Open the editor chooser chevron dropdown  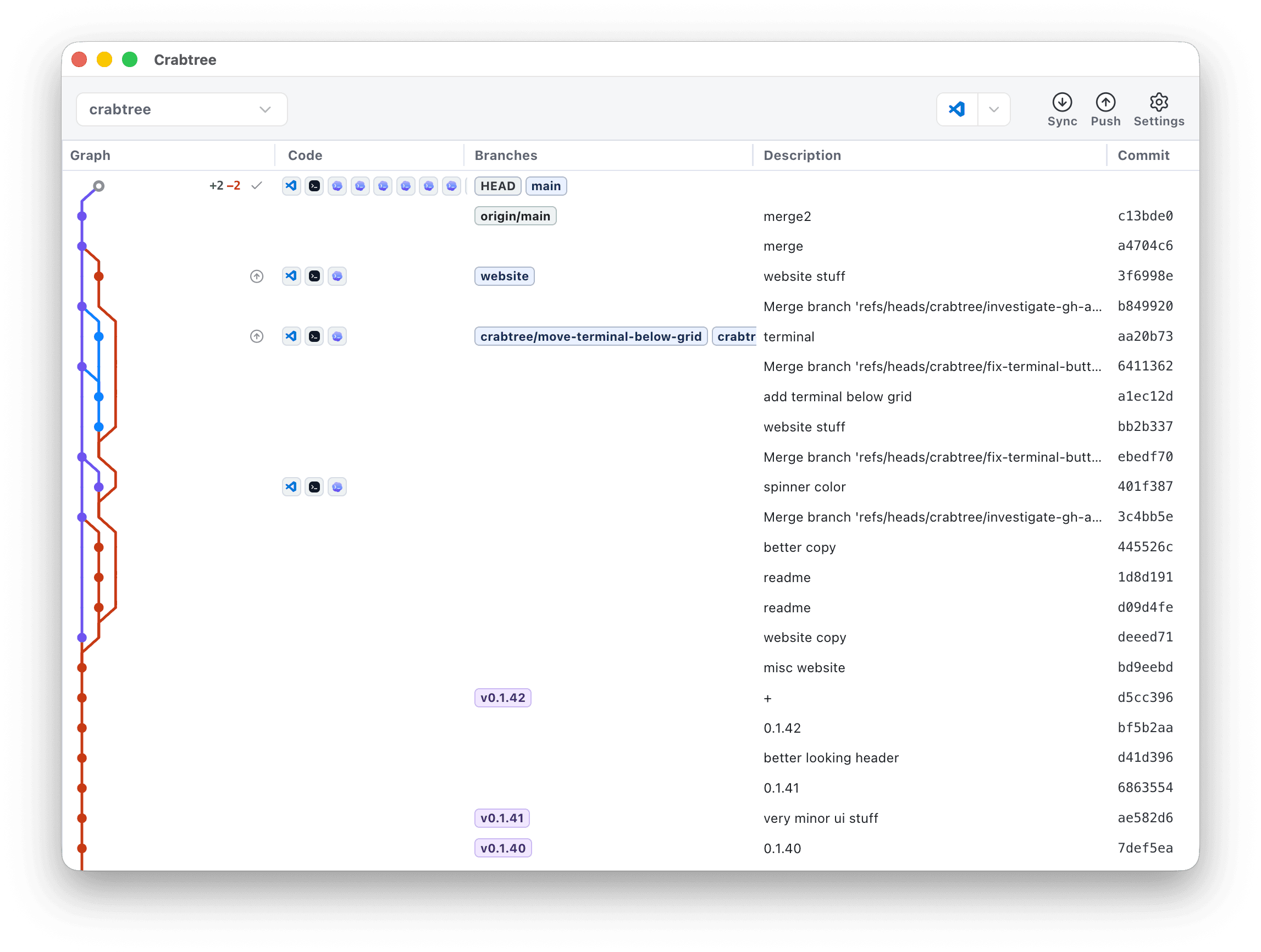coord(994,109)
